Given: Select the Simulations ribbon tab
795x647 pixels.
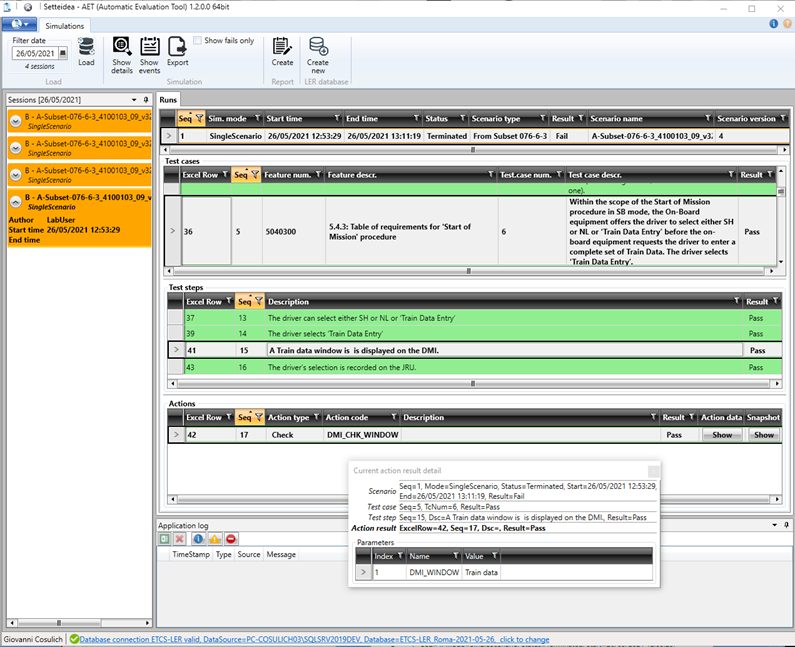Looking at the screenshot, I should [64, 26].
